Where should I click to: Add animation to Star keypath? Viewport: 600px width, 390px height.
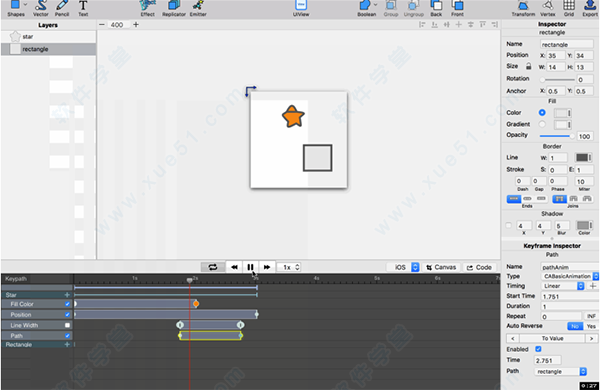pyautogui.click(x=67, y=295)
